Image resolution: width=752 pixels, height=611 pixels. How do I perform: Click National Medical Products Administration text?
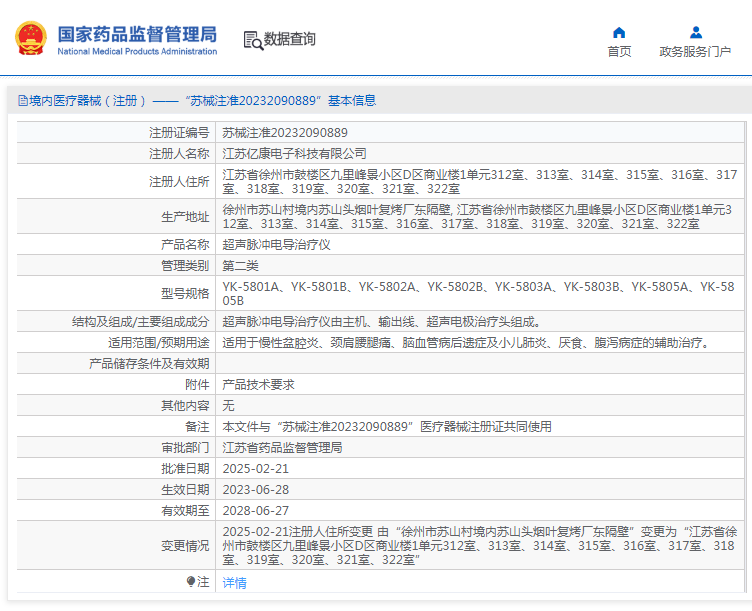click(x=137, y=51)
